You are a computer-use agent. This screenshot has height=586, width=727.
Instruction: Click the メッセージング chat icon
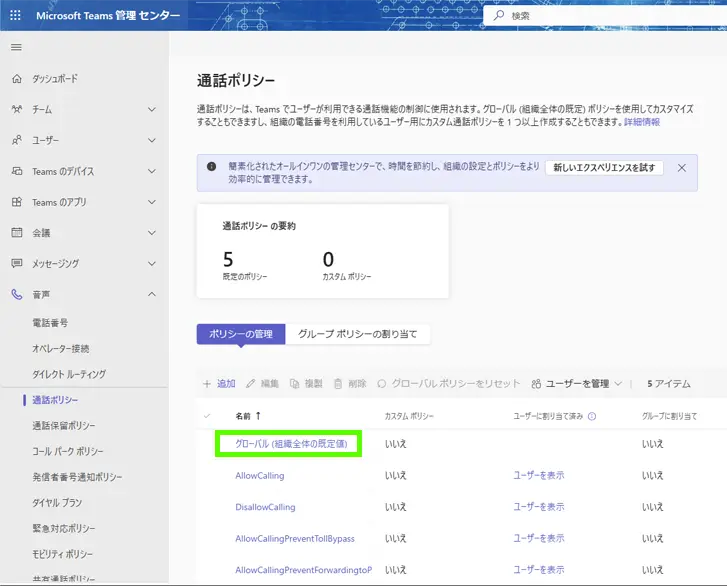point(17,263)
